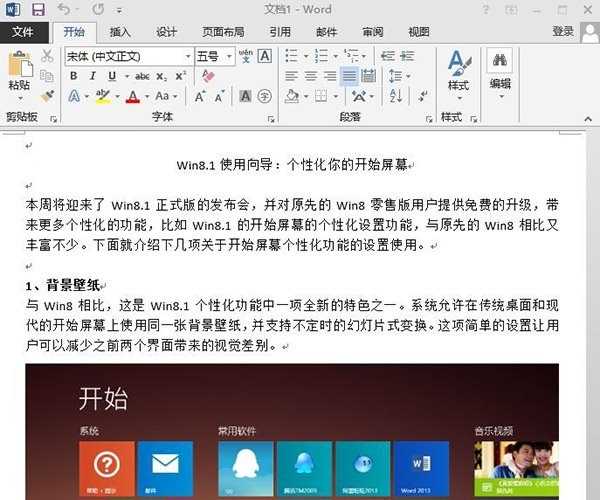
Task: Toggle italic formatting
Action: (93, 76)
